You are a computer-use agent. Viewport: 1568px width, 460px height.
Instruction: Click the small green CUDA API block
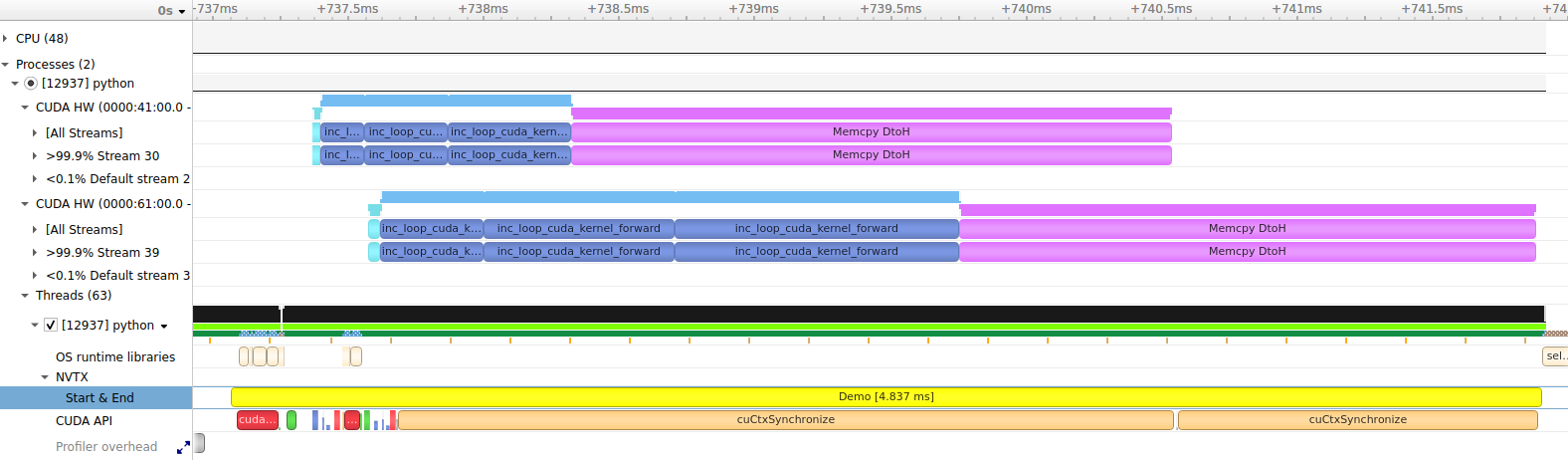(292, 420)
